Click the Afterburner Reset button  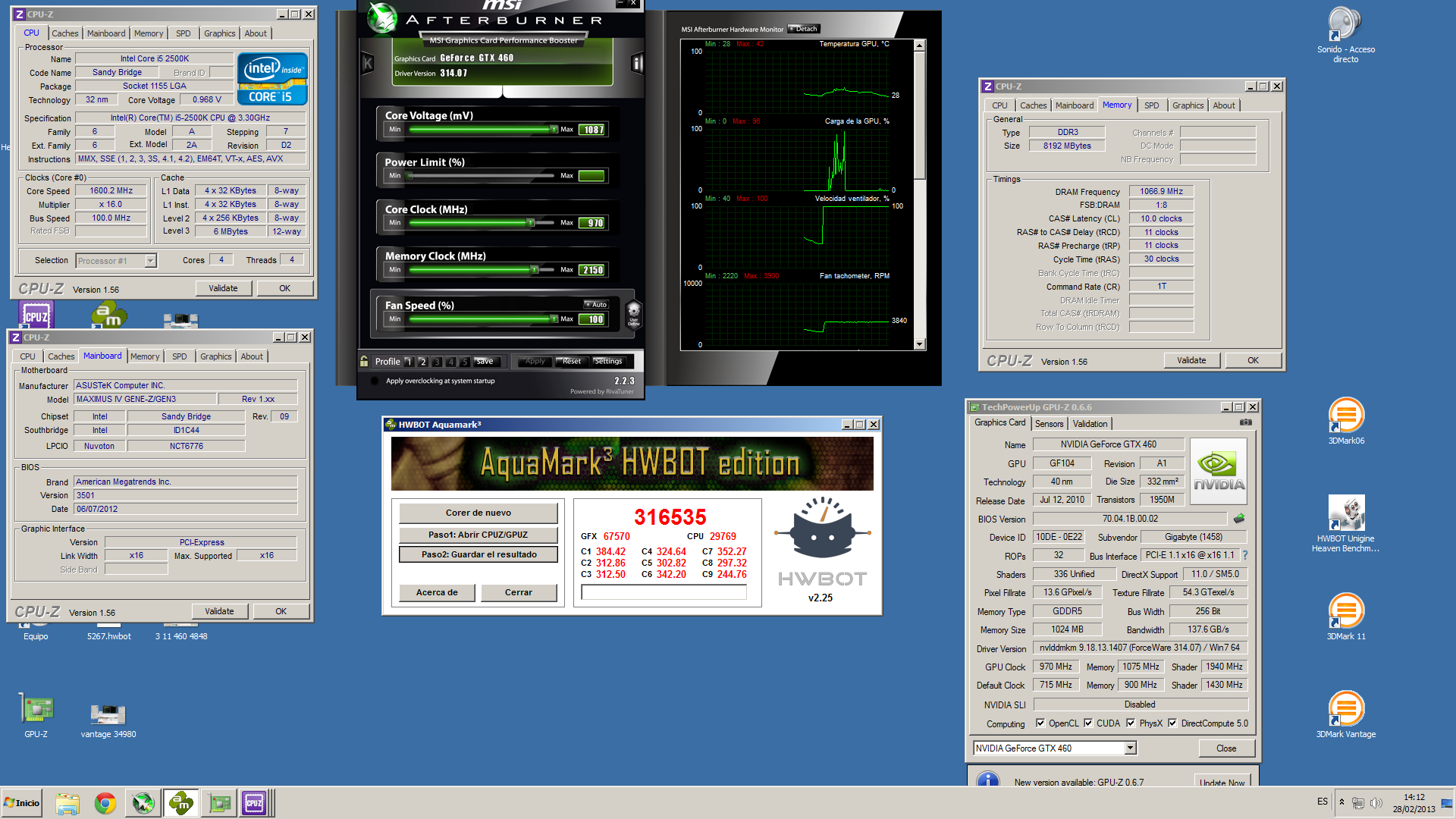(572, 362)
